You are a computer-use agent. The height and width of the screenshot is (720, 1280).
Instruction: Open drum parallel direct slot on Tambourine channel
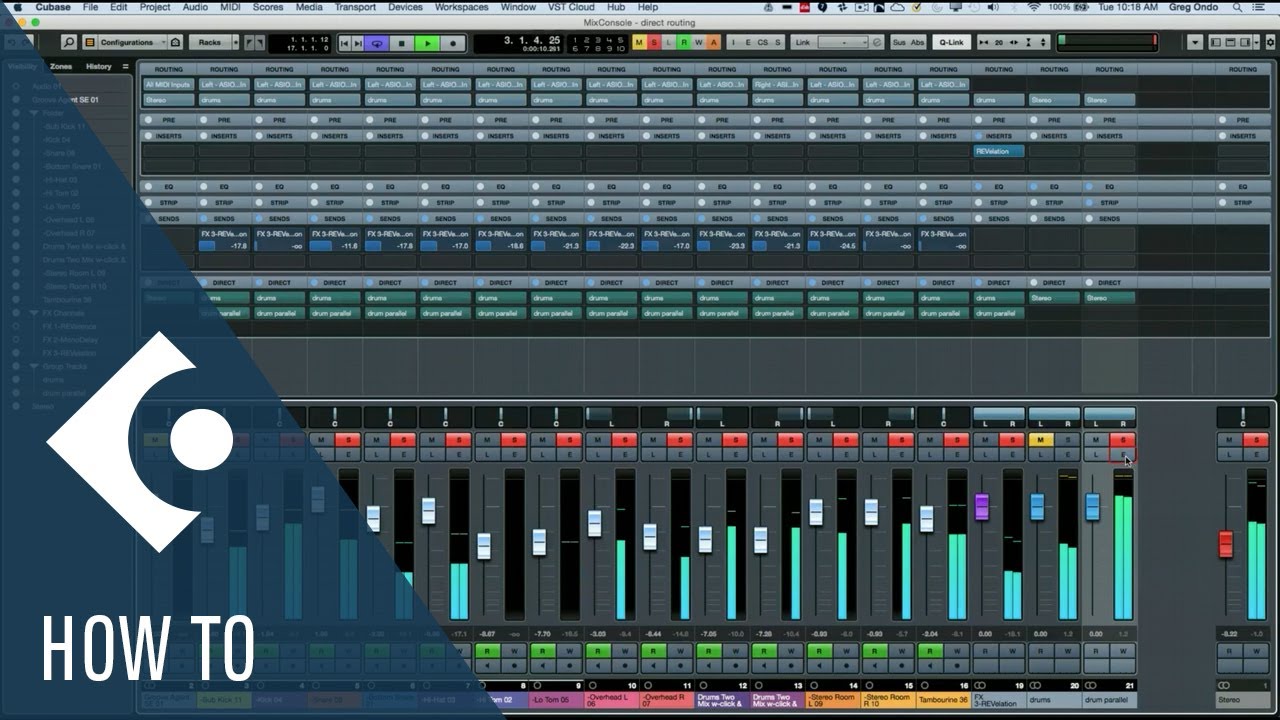943,313
